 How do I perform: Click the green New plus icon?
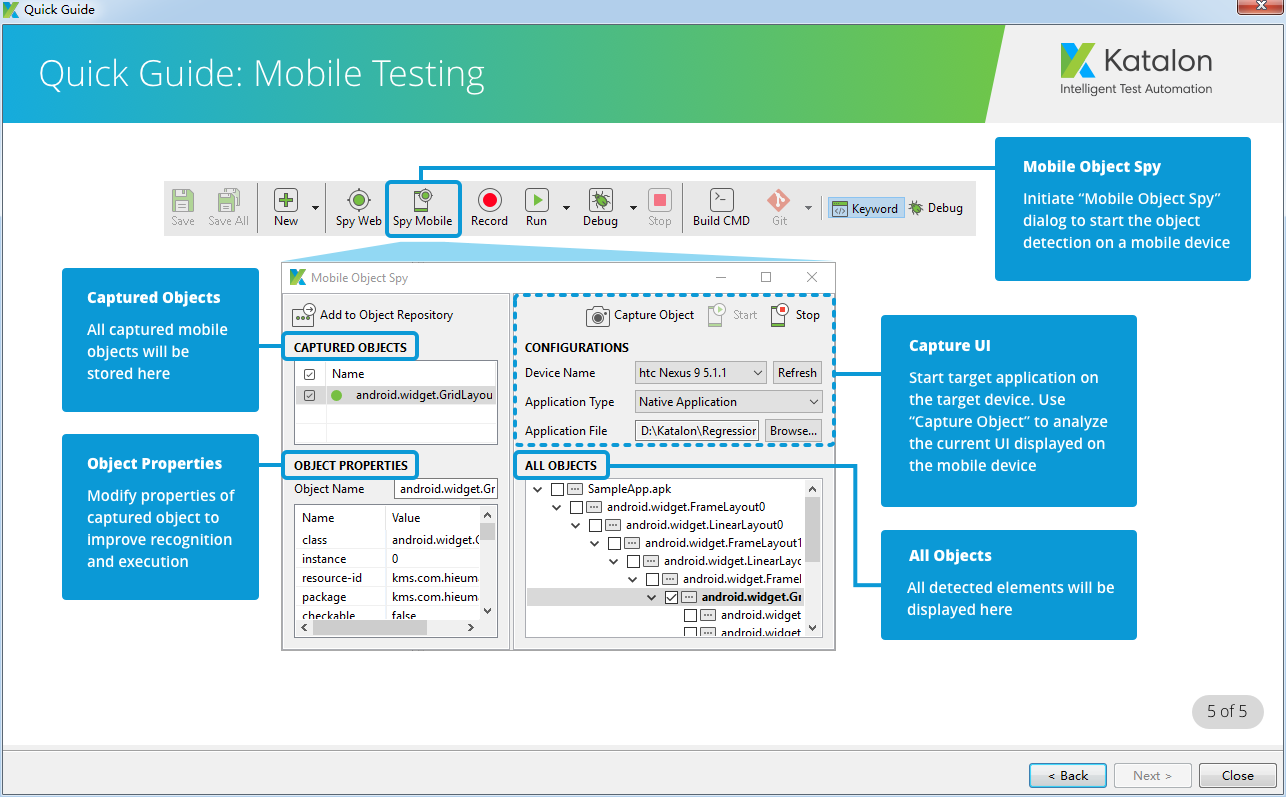tap(286, 200)
